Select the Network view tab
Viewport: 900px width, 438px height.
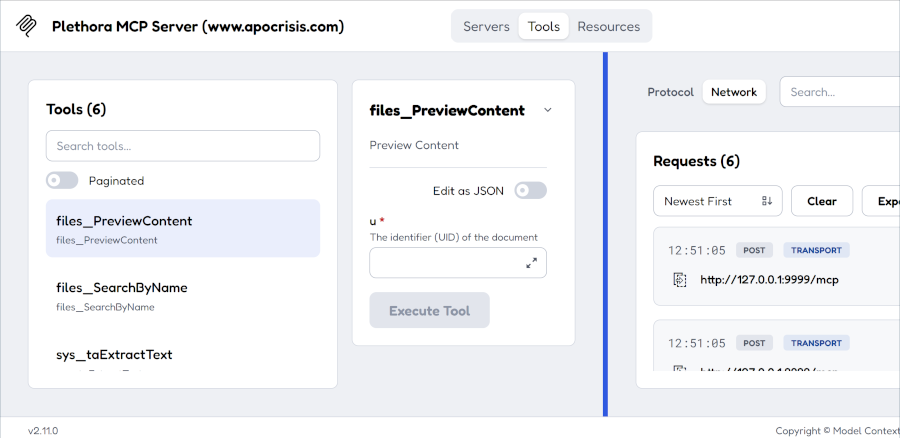pos(734,92)
